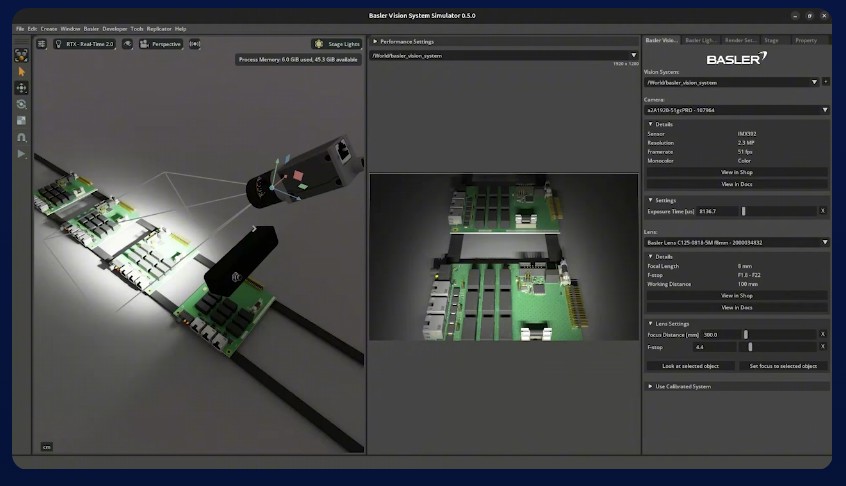Click the select-all-prims tool in left toolbar
Screen dimensions: 846x486
pos(21,55)
